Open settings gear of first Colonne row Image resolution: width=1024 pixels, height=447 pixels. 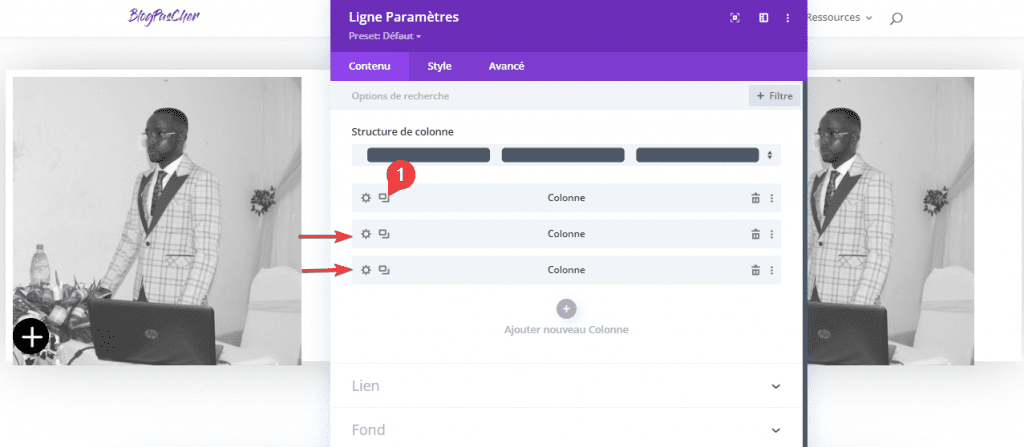click(x=366, y=198)
